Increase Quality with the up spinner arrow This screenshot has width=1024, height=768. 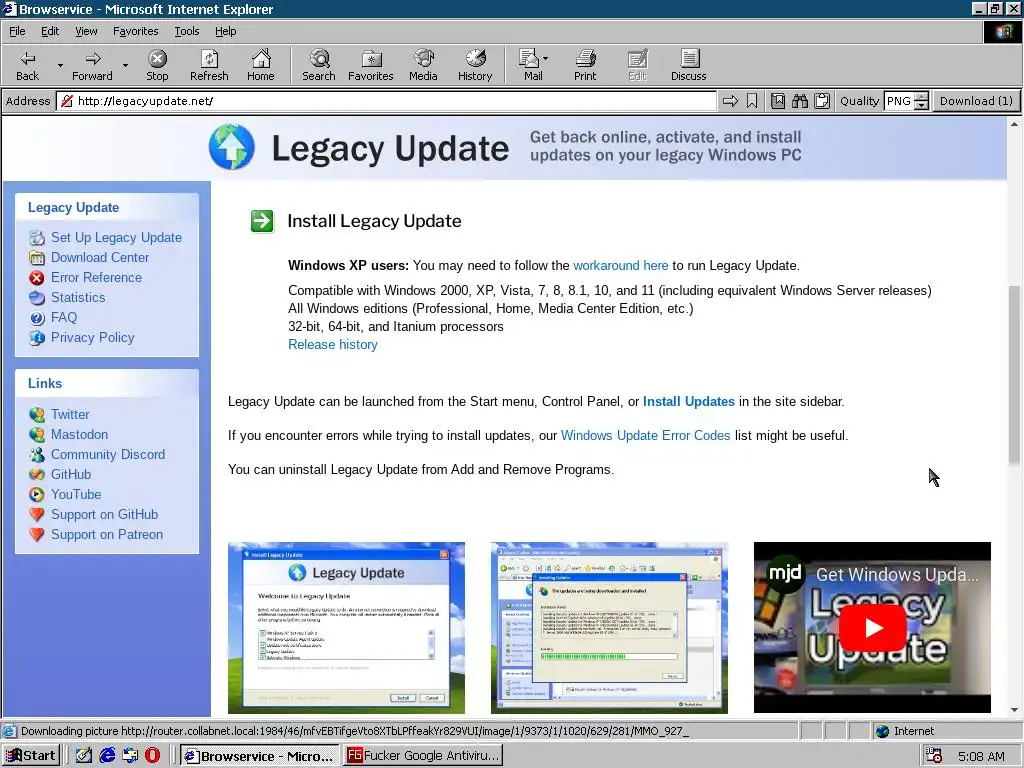click(921, 97)
